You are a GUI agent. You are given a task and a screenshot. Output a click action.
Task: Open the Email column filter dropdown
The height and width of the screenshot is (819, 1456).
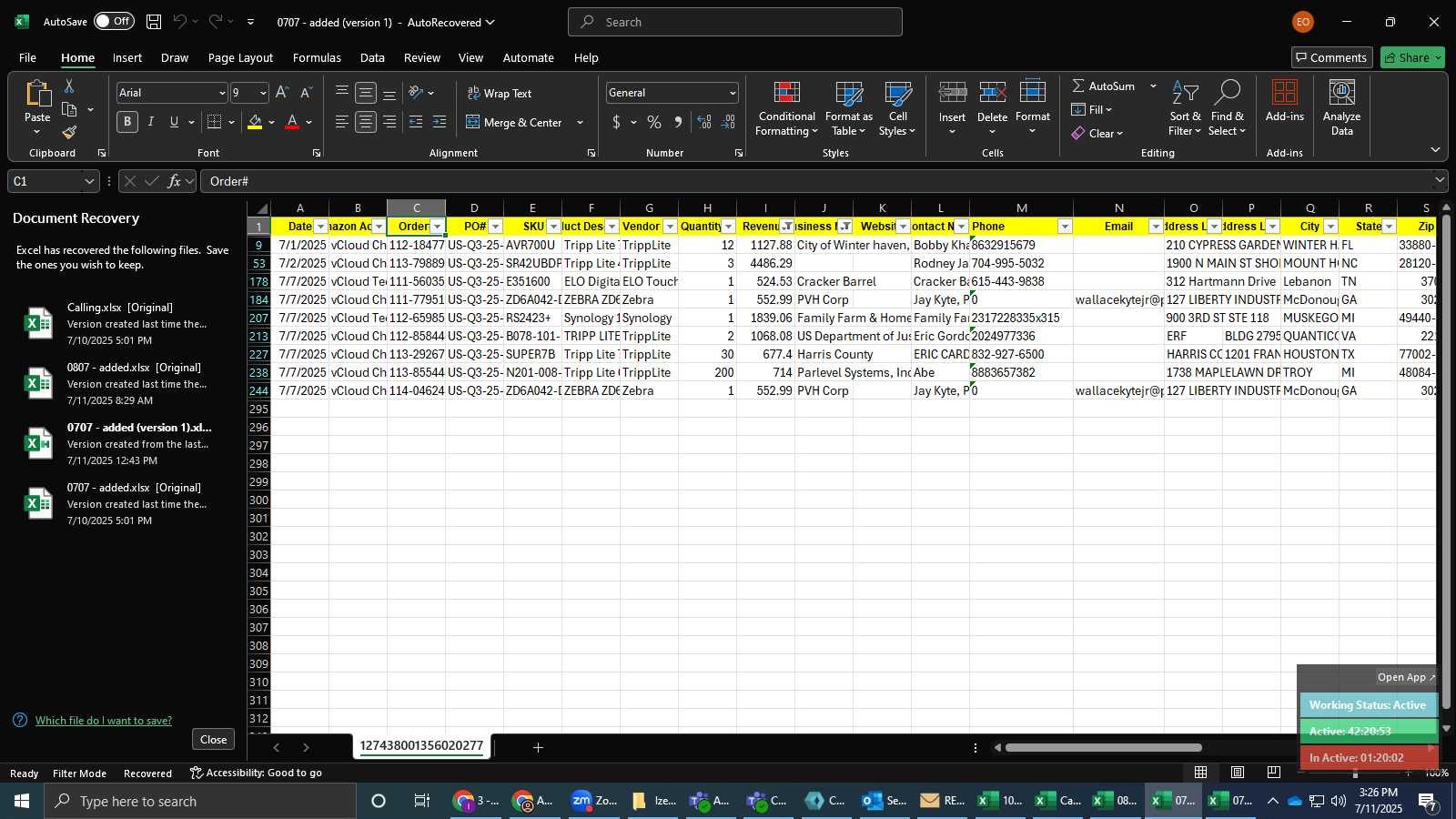pos(1156,227)
